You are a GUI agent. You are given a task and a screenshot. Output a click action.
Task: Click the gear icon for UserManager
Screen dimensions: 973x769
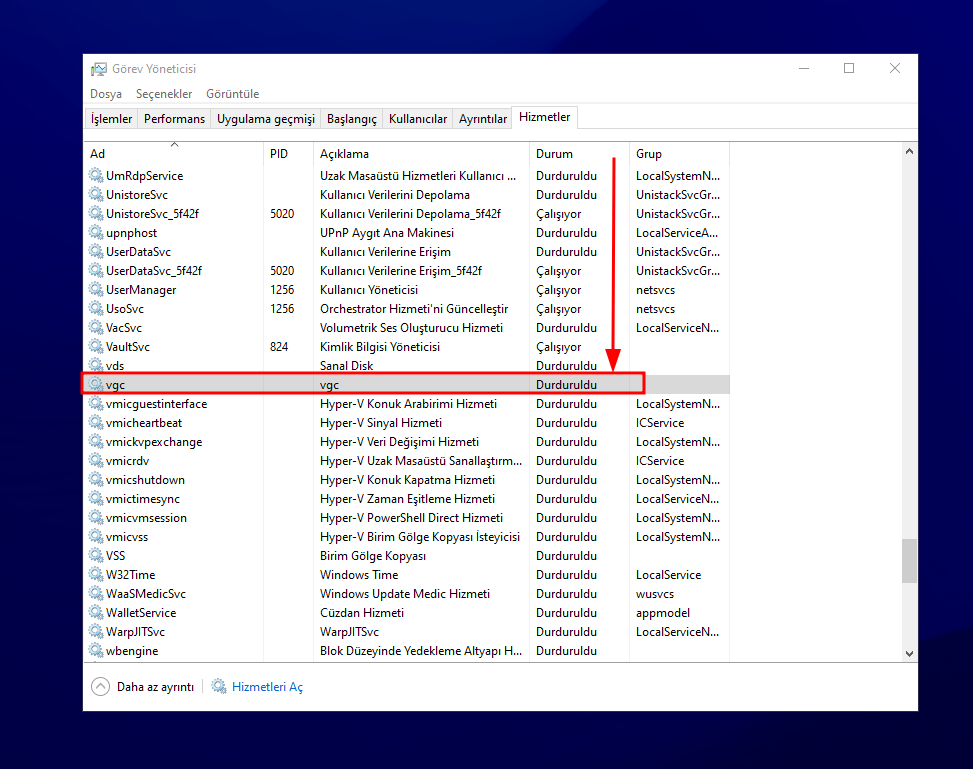96,289
